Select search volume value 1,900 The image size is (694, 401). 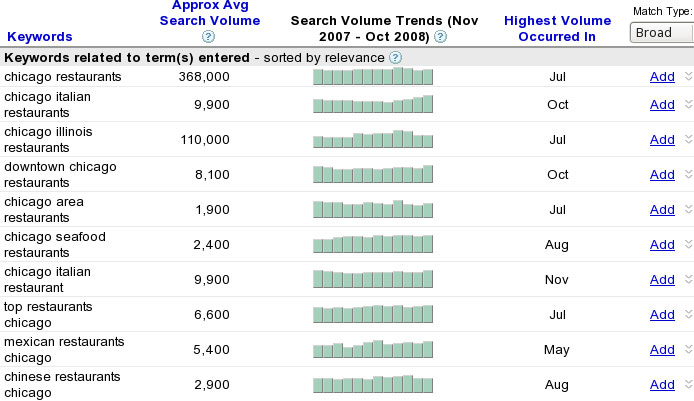[x=212, y=210]
